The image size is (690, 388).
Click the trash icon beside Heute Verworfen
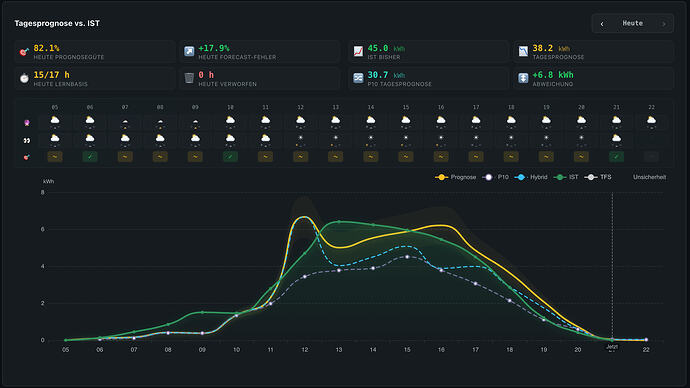click(x=189, y=78)
